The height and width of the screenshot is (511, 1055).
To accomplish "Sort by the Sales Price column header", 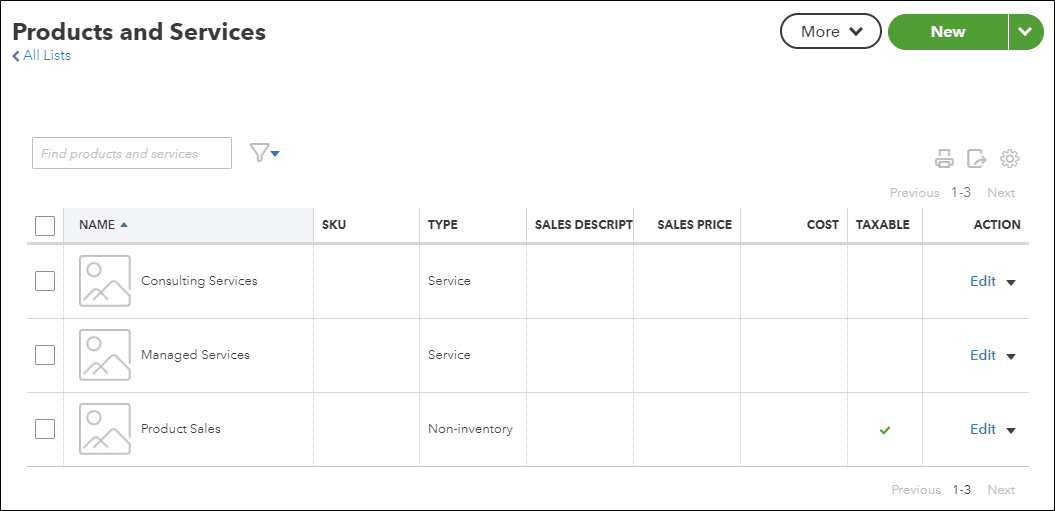I will point(694,225).
